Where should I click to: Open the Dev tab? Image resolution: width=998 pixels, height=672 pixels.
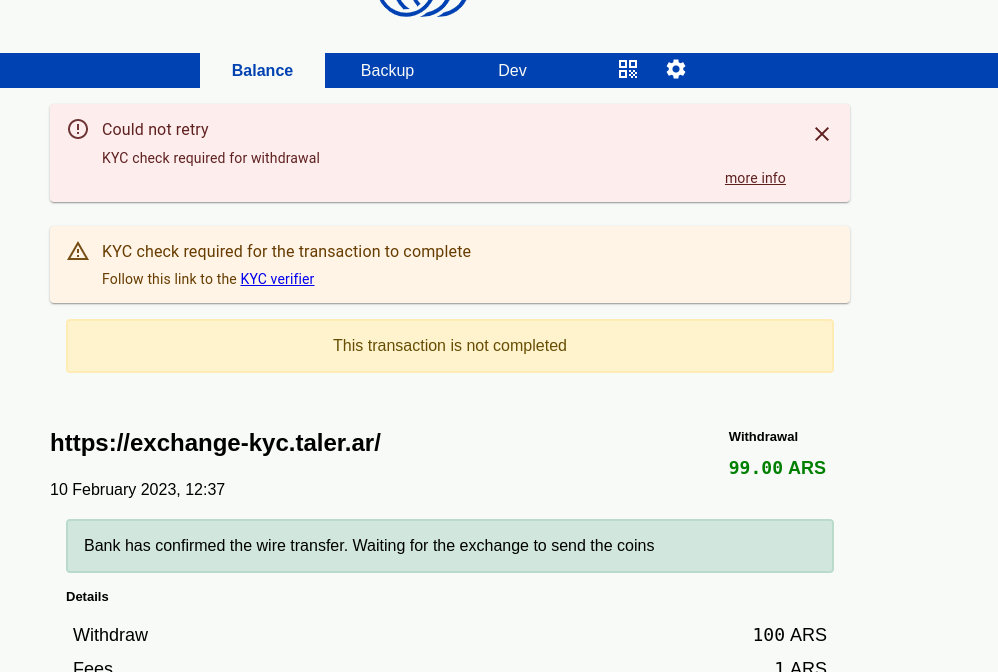click(x=512, y=70)
